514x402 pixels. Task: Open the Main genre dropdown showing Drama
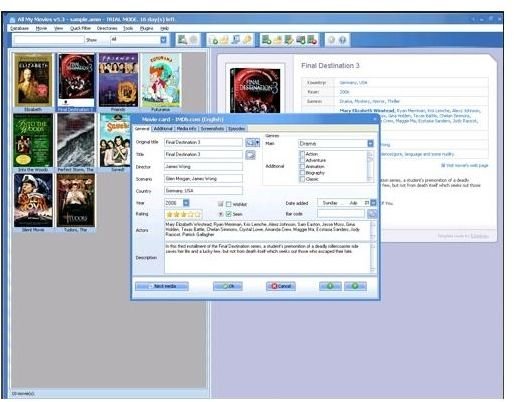pos(370,144)
